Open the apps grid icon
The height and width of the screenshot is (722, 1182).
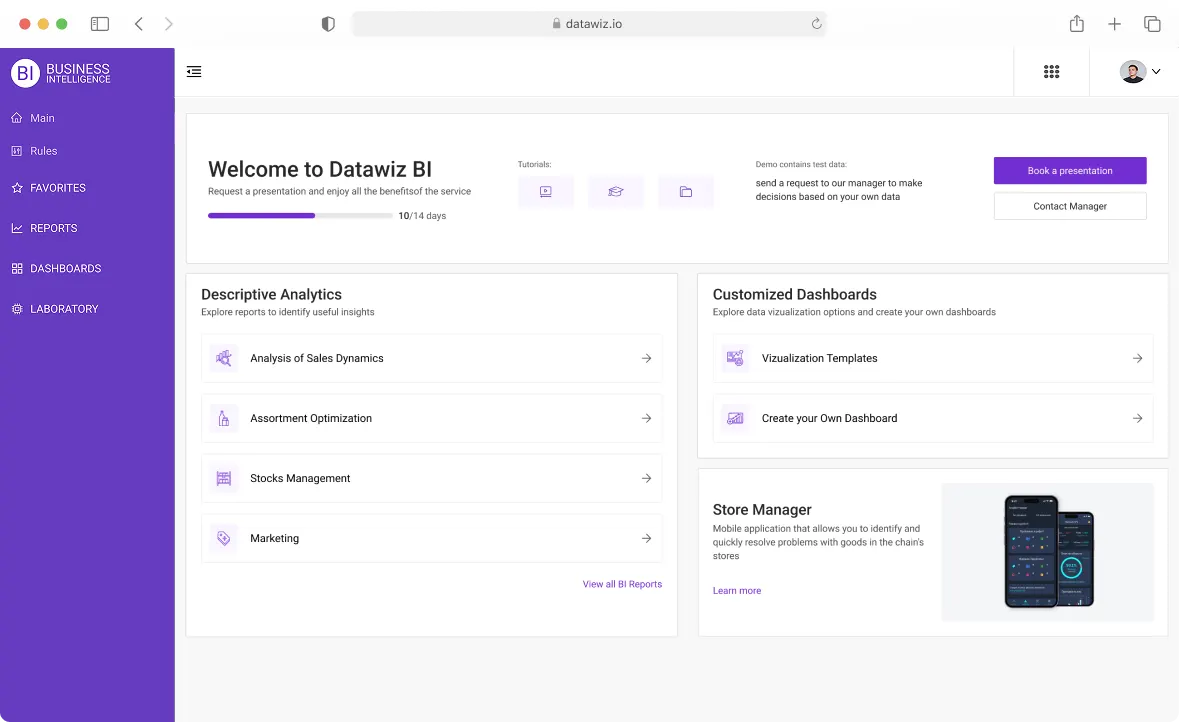[1051, 72]
